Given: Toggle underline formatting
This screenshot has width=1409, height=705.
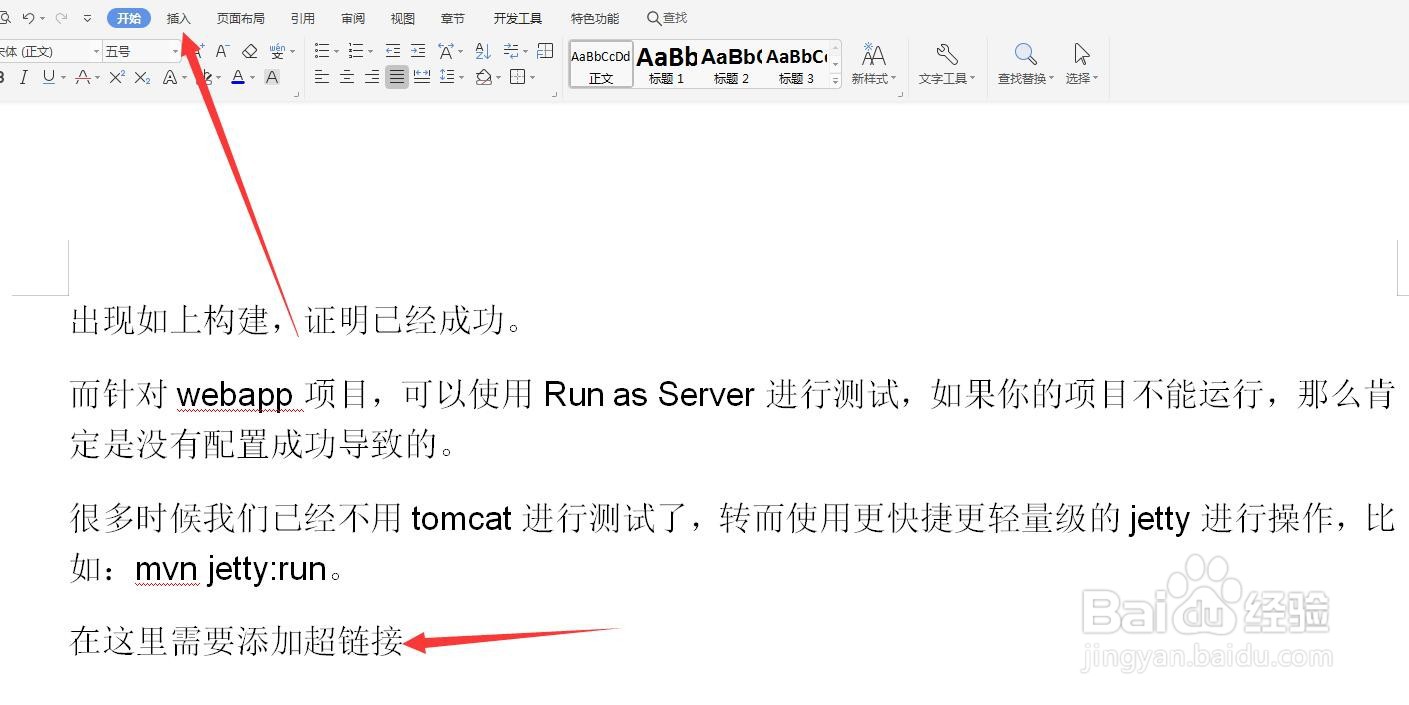Looking at the screenshot, I should [48, 77].
